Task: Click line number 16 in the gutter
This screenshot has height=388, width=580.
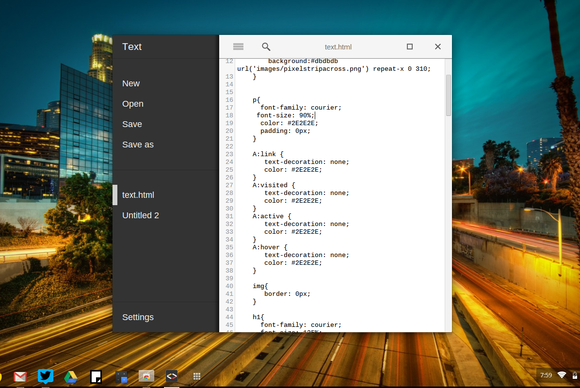Action: [x=229, y=100]
